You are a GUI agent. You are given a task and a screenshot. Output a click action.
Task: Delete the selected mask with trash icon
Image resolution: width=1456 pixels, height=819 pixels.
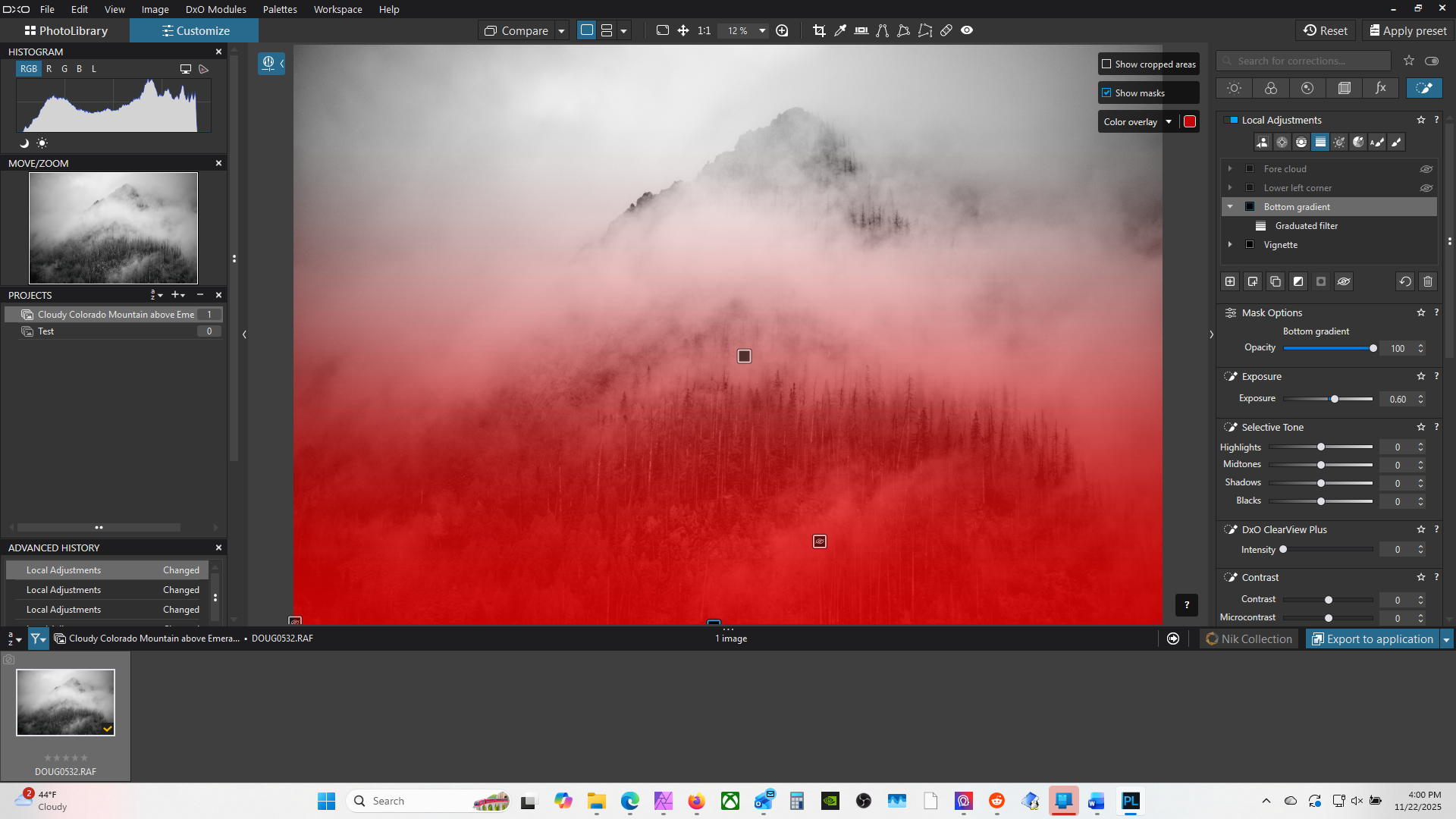click(x=1428, y=281)
